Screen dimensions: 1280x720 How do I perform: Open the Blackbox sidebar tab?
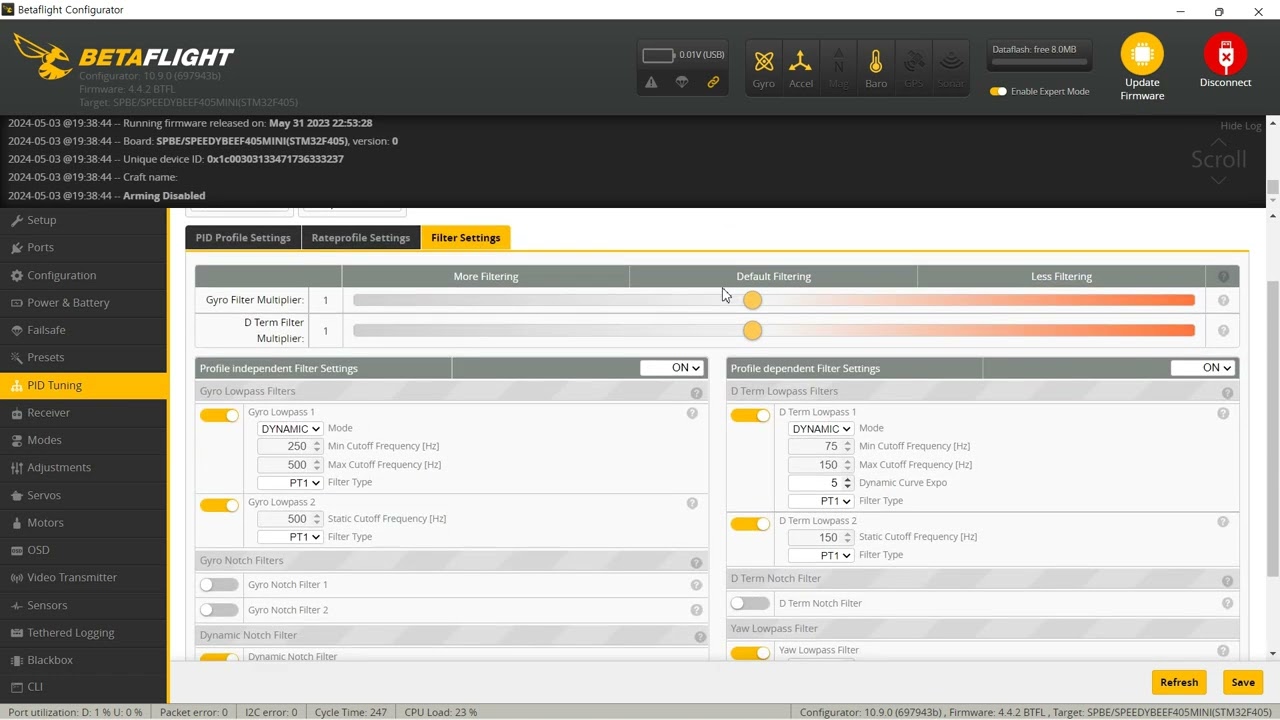[84, 660]
